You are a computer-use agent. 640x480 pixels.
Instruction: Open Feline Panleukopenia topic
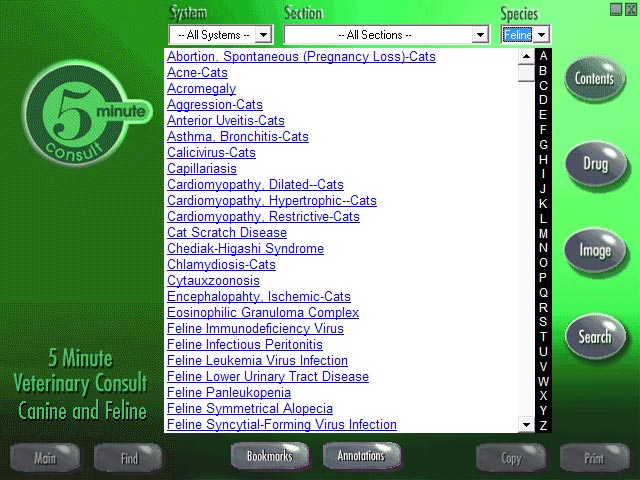point(229,392)
